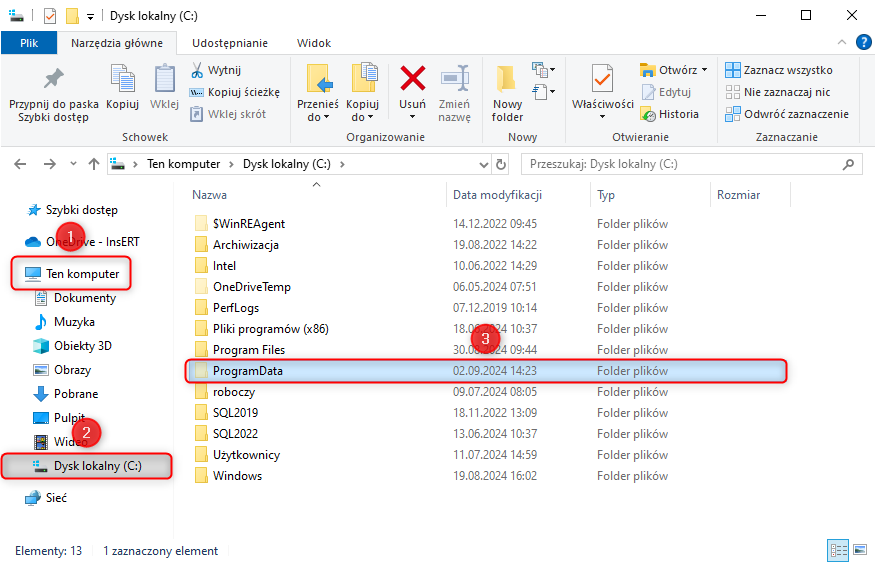Select Dysk lokalny (C:) in the navigation pane
This screenshot has width=876, height=563.
coord(87,466)
